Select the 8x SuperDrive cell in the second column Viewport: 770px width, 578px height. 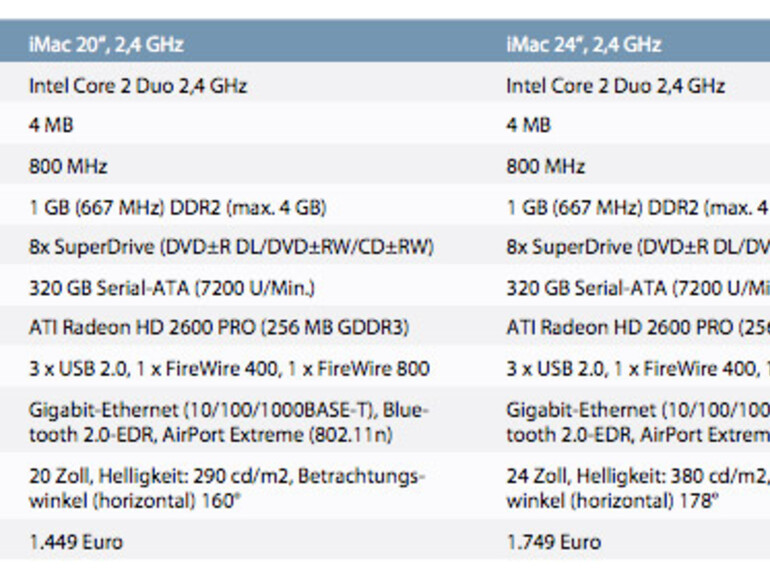pyautogui.click(x=637, y=247)
